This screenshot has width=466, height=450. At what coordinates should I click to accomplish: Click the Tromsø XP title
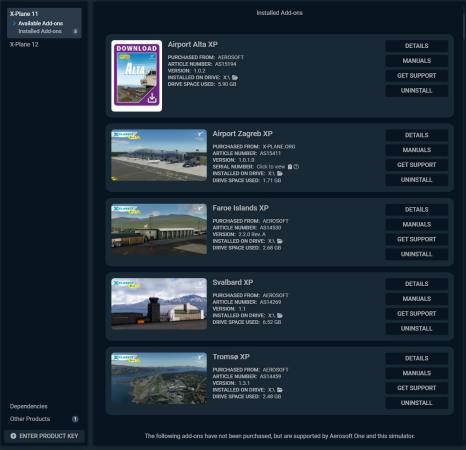click(231, 357)
